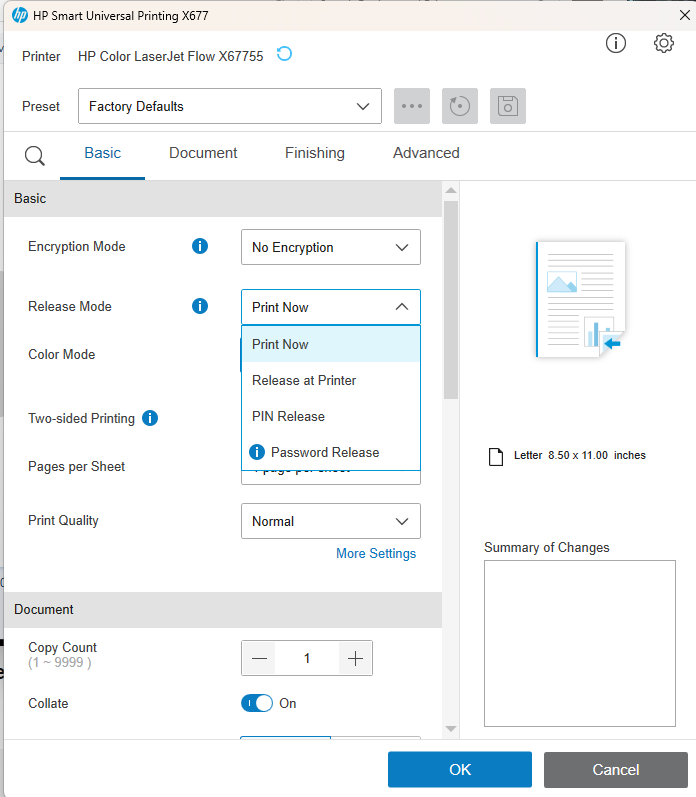This screenshot has height=797, width=696.
Task: Show Two-sided Printing info icon
Action: tap(150, 418)
